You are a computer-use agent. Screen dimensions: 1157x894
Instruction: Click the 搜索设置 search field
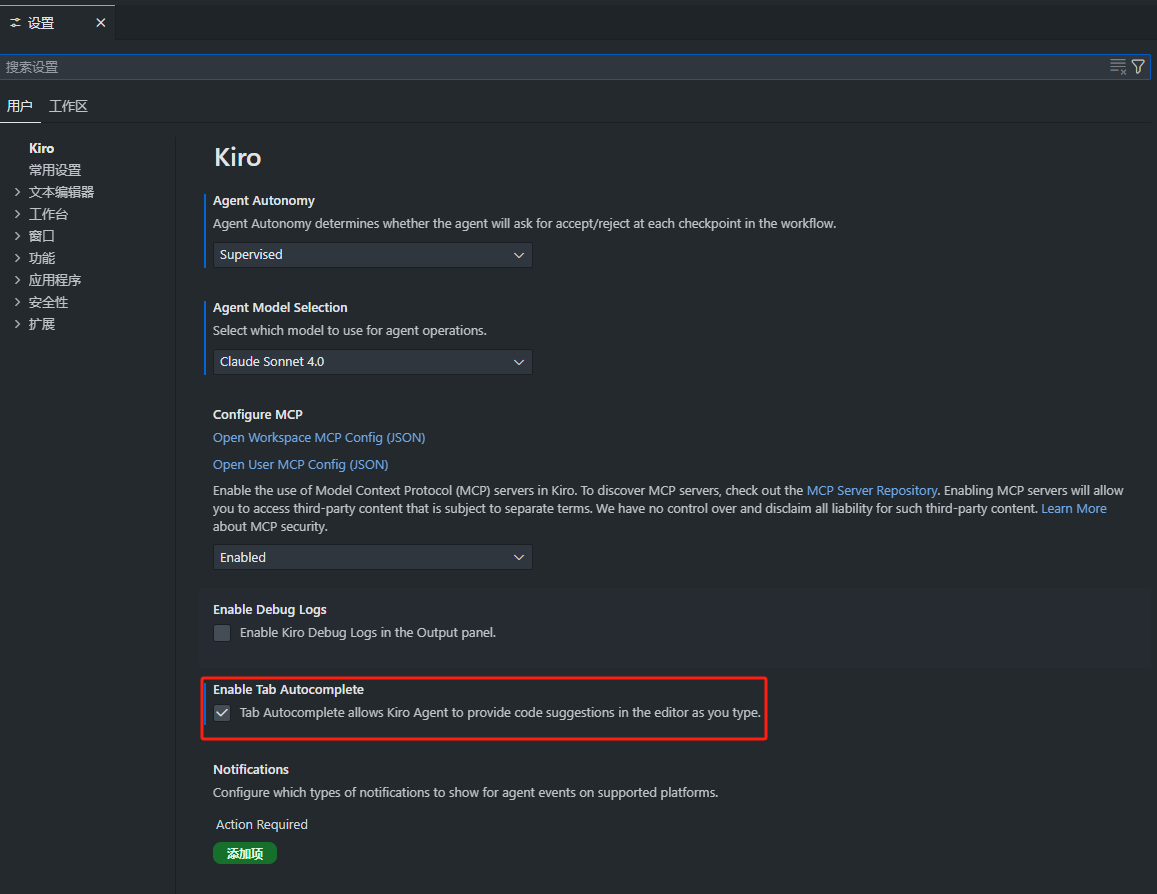pyautogui.click(x=553, y=66)
